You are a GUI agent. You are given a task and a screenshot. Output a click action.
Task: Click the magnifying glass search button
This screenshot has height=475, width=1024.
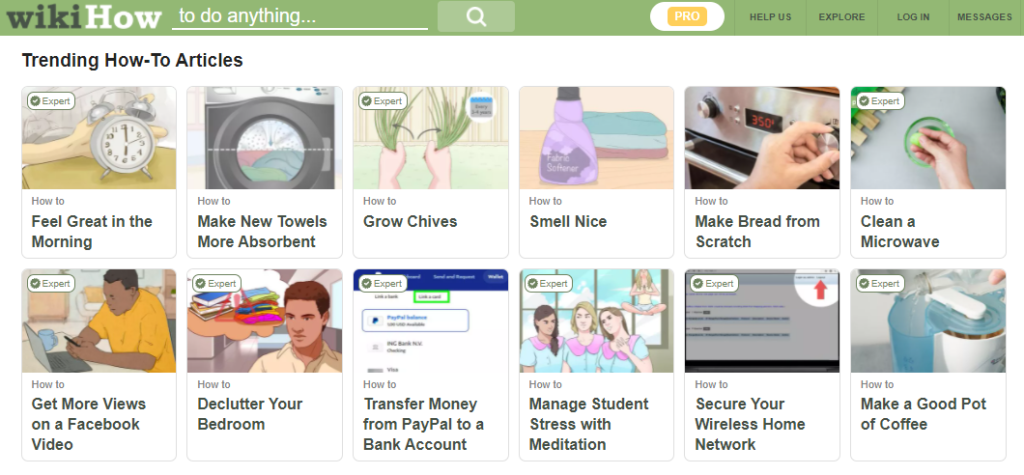[x=476, y=17]
